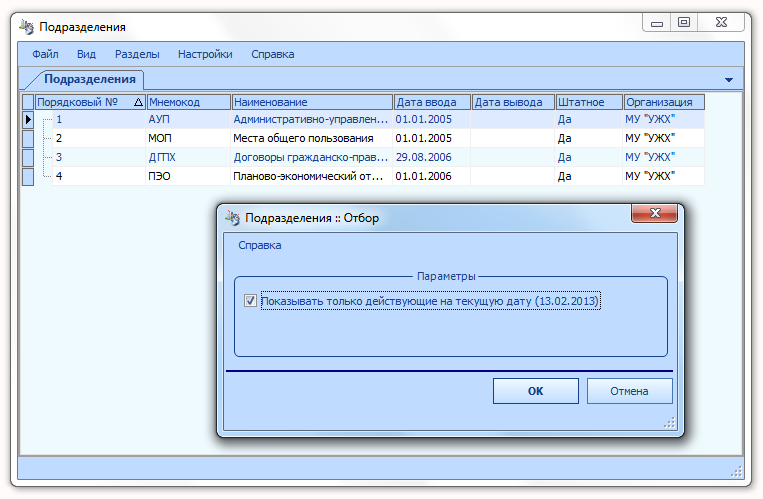Image resolution: width=763 pixels, height=499 pixels.
Task: Open the Настройки menu
Action: pos(205,54)
